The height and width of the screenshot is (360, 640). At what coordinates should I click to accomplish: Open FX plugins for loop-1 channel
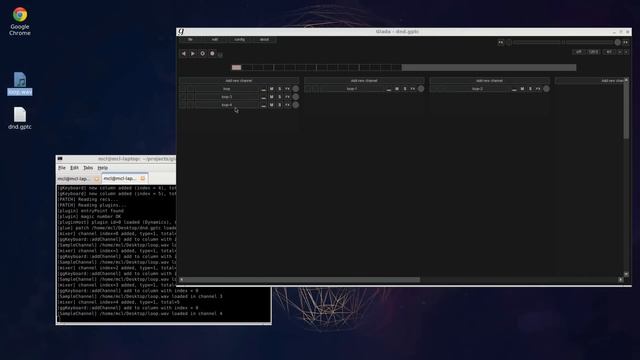413,89
